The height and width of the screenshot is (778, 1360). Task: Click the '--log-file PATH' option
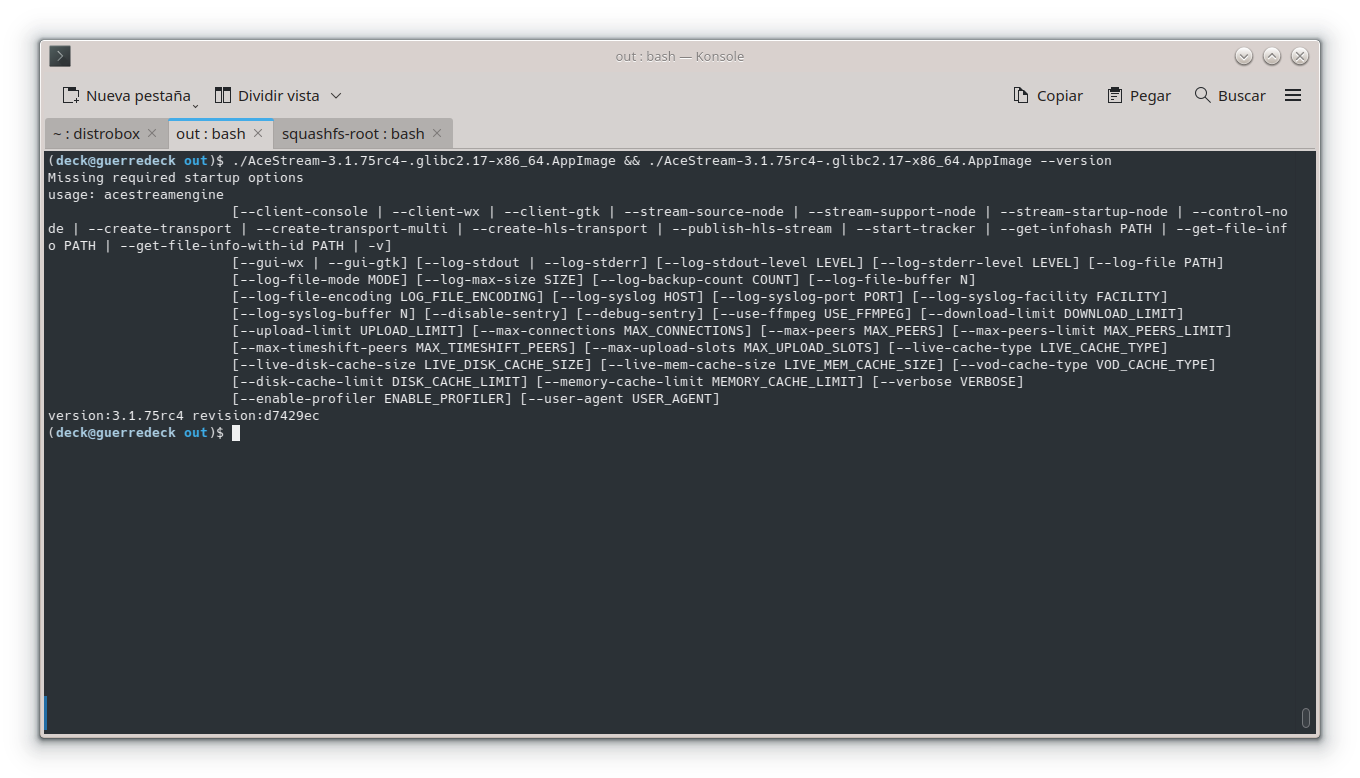click(x=1156, y=263)
